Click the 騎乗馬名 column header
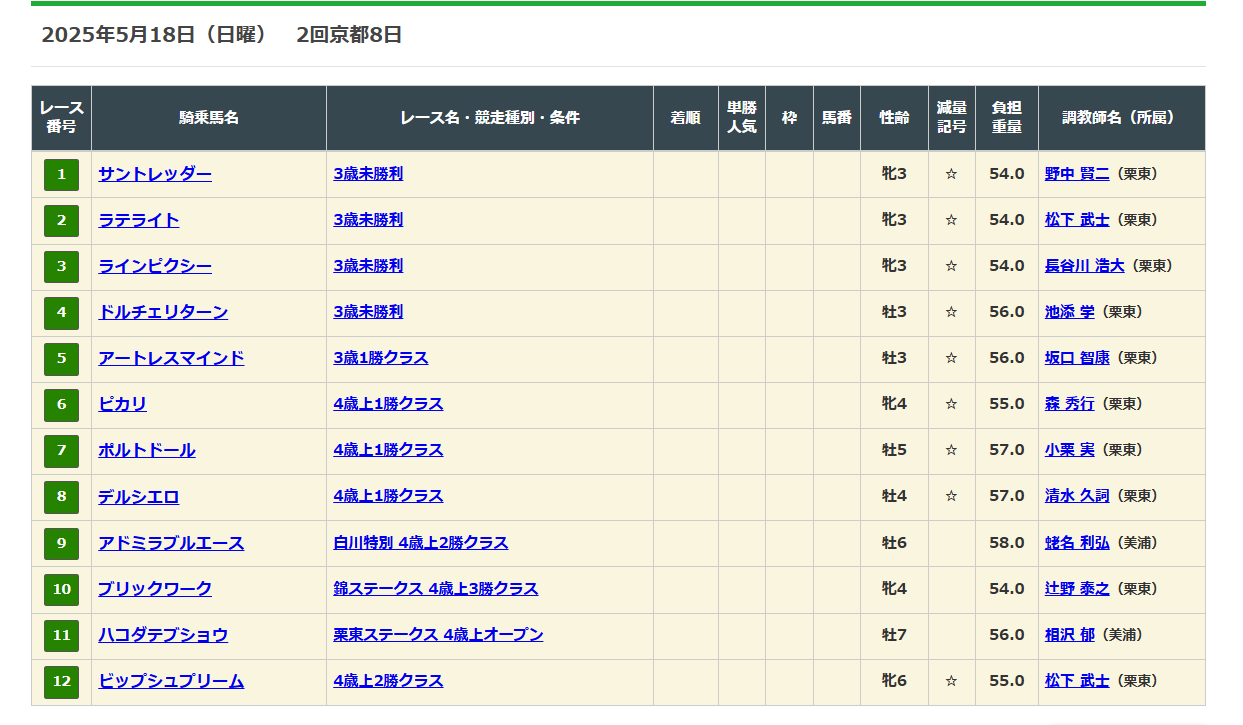This screenshot has height=725, width=1243. [209, 118]
